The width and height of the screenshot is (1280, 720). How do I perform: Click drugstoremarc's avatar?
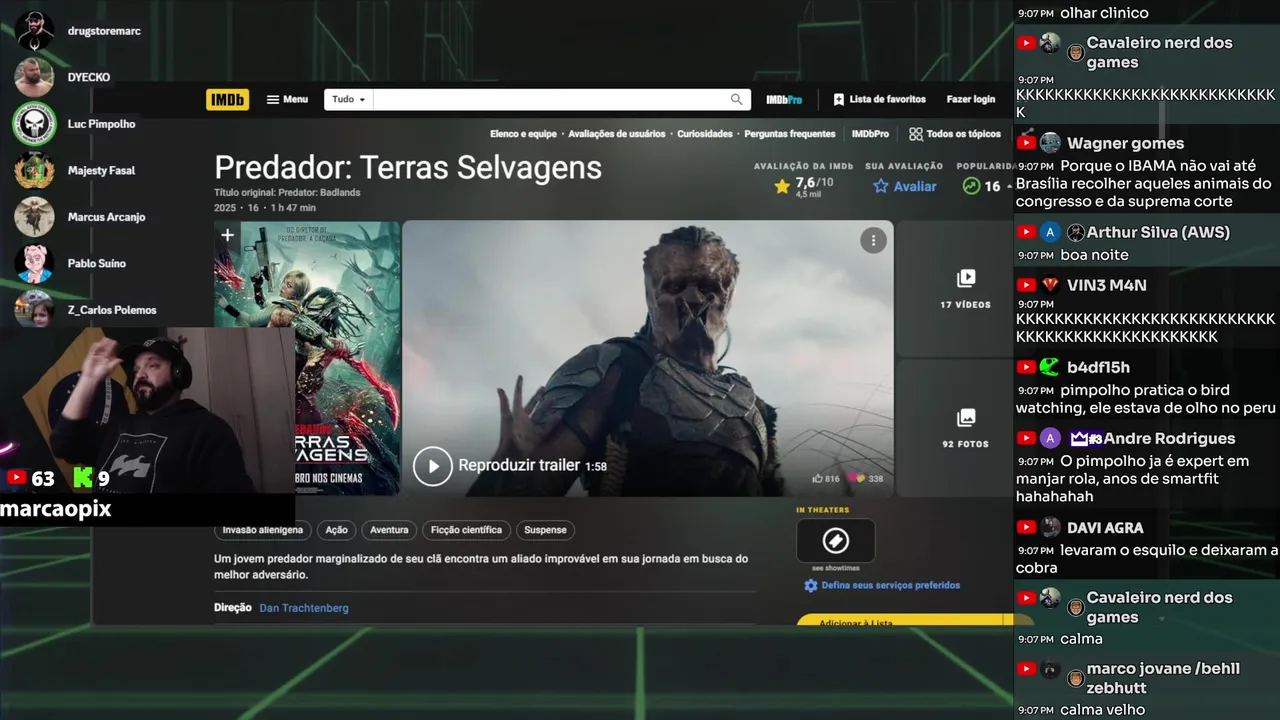34,31
